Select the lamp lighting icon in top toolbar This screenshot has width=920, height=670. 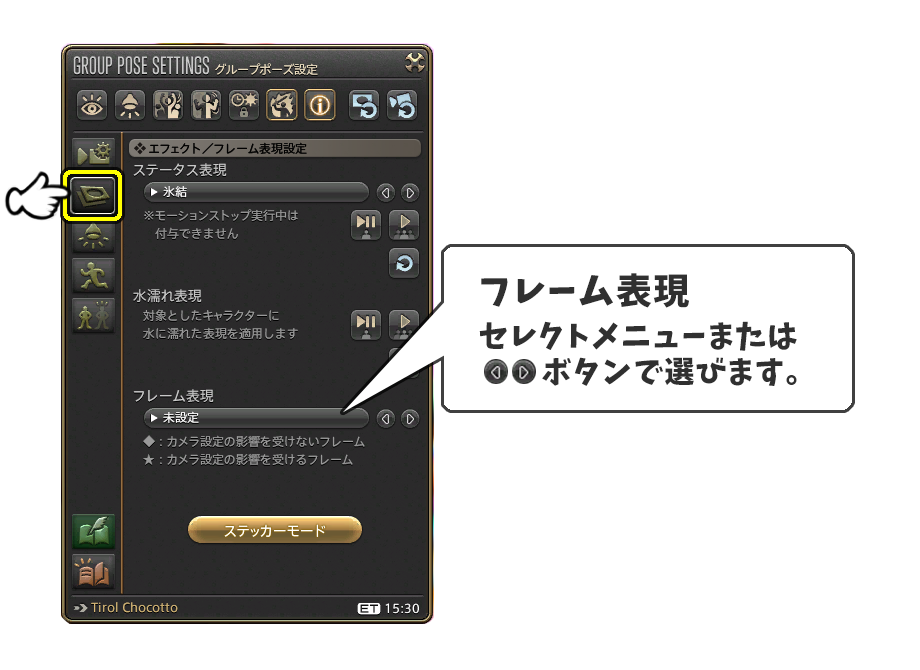click(x=130, y=106)
